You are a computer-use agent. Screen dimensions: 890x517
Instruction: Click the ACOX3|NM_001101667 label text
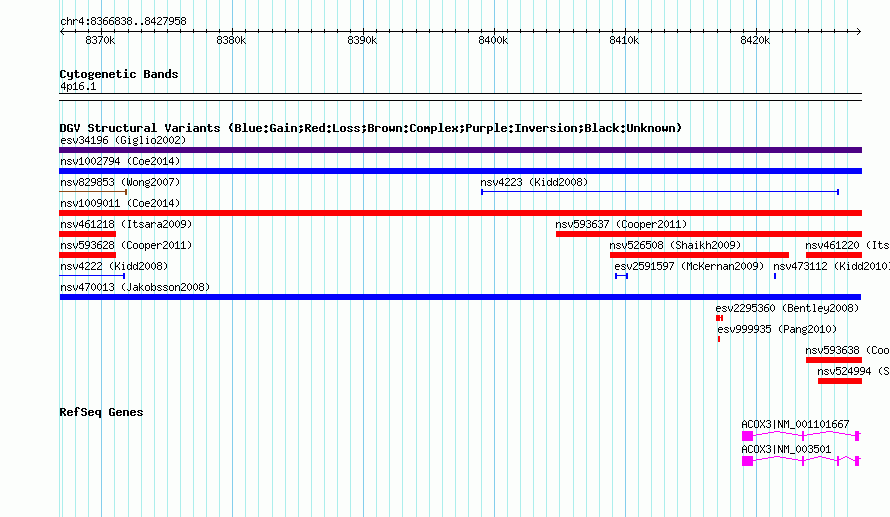[795, 424]
